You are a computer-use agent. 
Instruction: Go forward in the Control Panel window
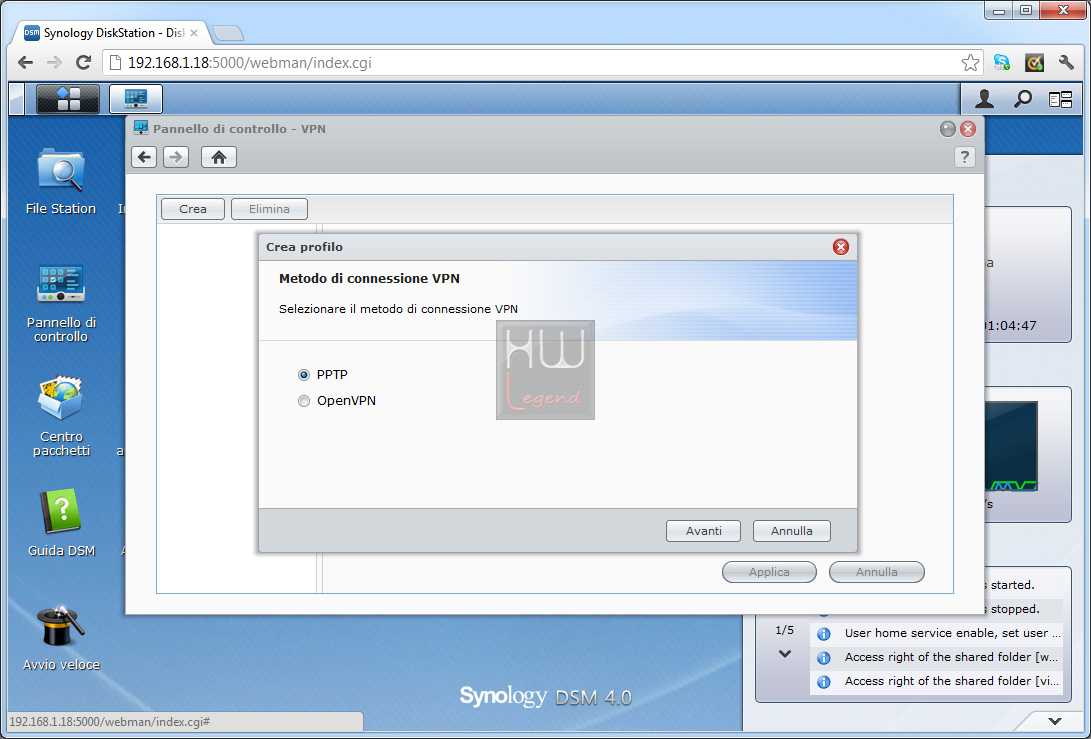click(176, 157)
